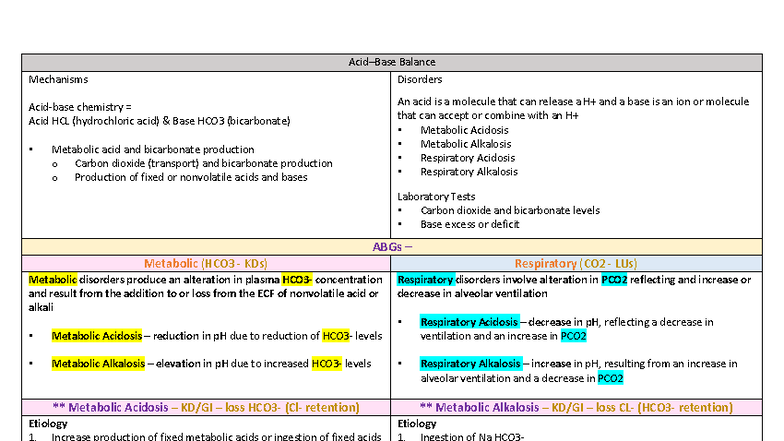Click 'Increase production of fixed metabolic acids' item
Image resolution: width=784 pixels, height=441 pixels.
[216, 436]
